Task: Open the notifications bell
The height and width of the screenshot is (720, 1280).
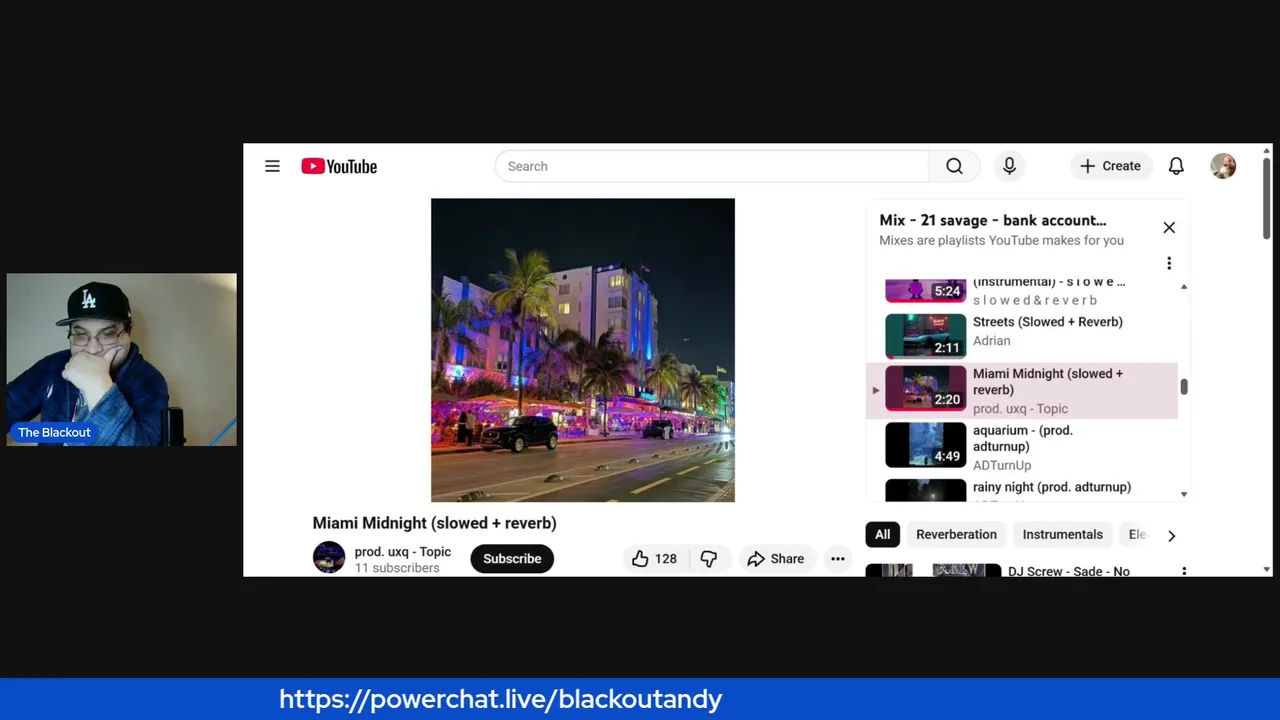Action: 1176,166
